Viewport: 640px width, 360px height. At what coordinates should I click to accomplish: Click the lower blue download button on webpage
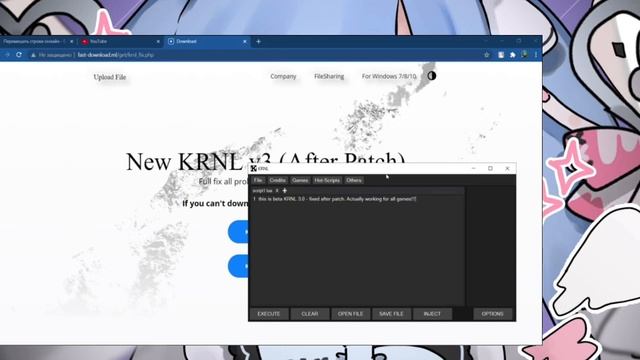tap(238, 266)
